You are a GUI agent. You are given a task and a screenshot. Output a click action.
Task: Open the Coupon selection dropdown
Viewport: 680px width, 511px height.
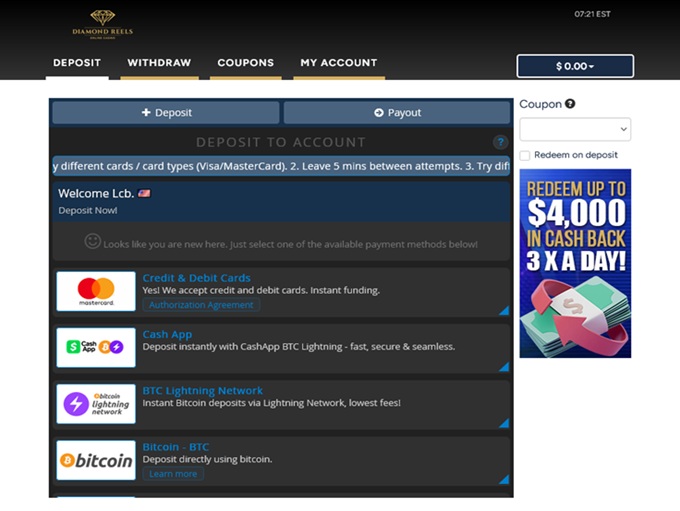pos(575,129)
